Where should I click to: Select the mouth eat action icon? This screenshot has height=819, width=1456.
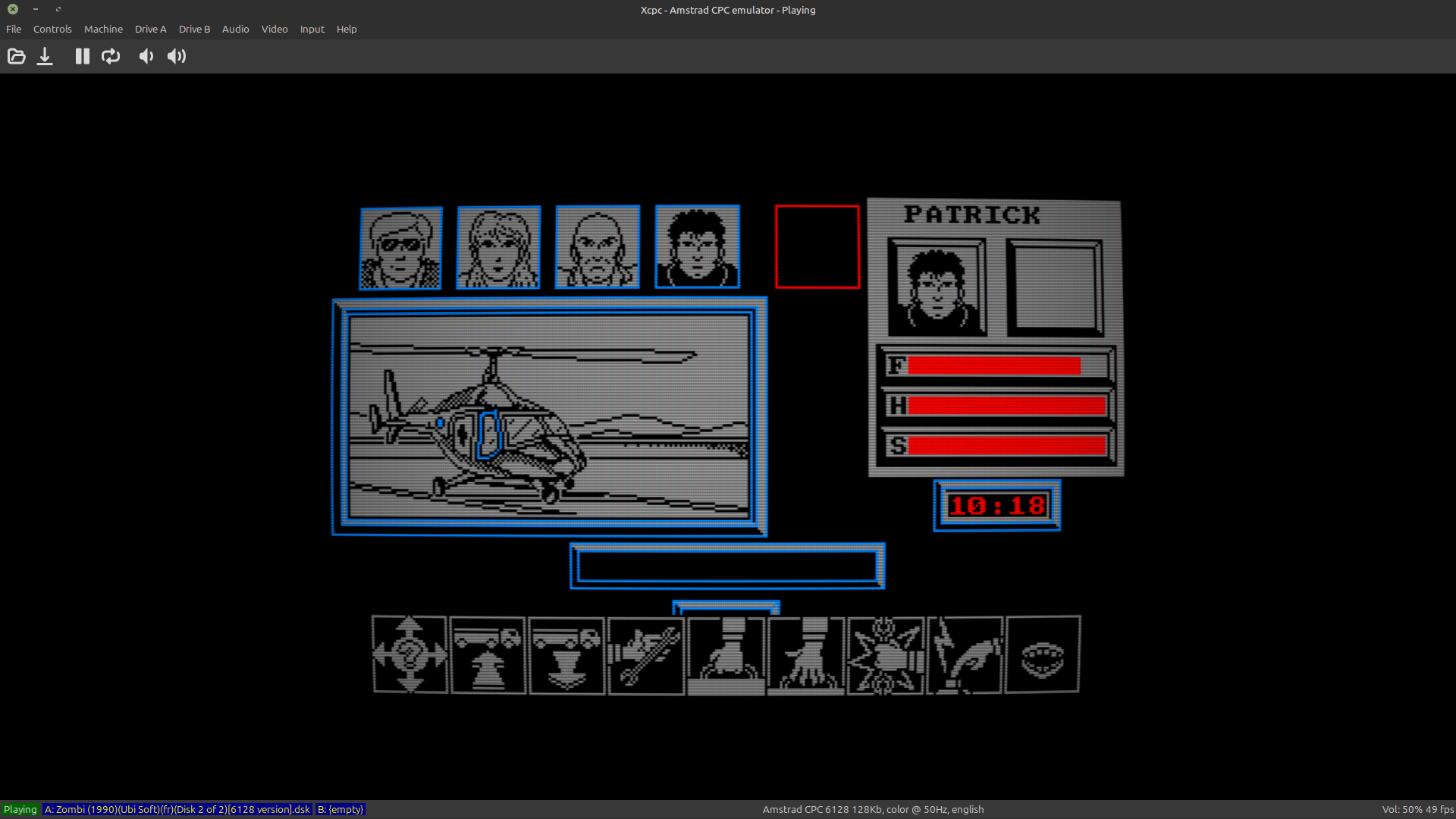click(1043, 654)
